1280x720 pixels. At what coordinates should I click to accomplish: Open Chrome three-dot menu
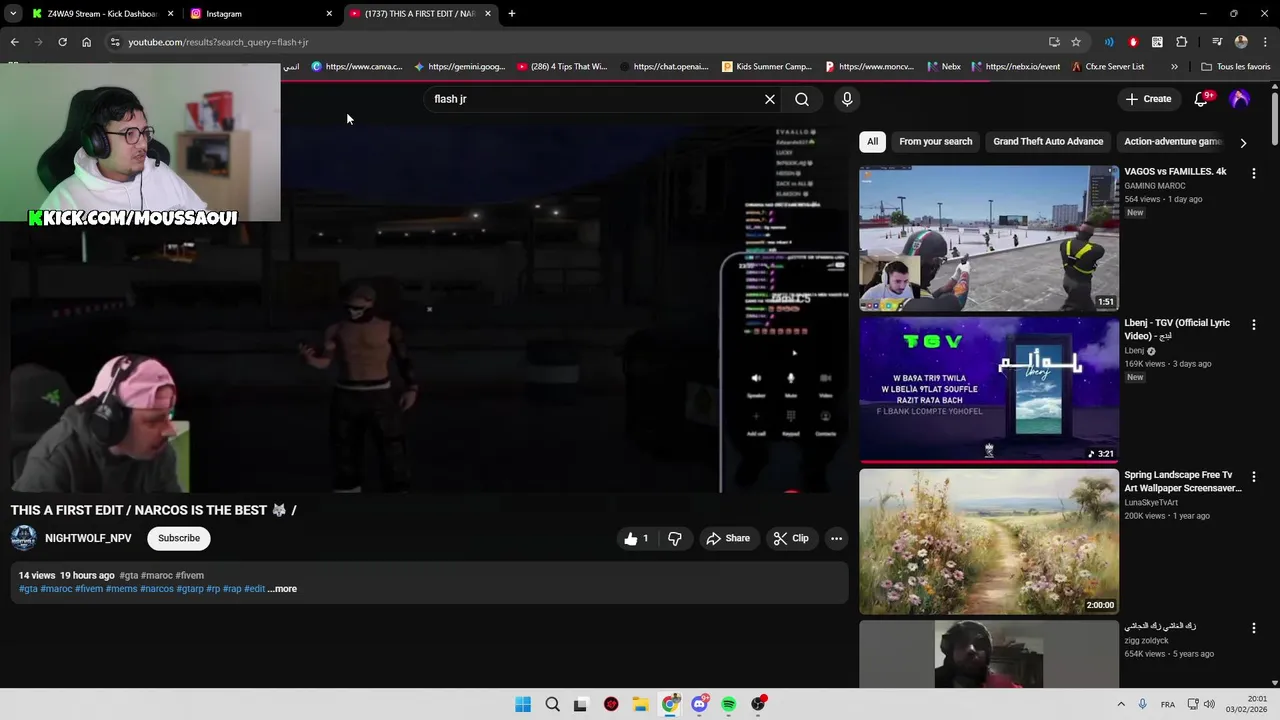point(1265,42)
